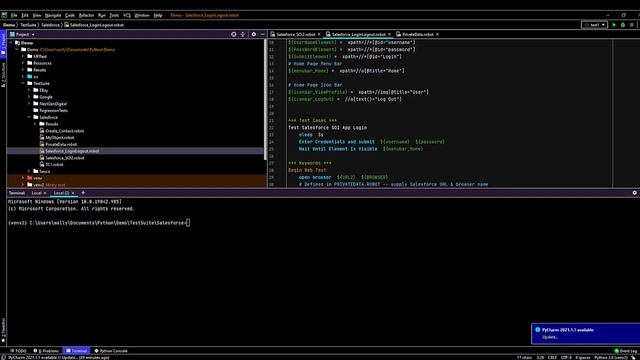Open the VCS menu
Image resolution: width=640 pixels, height=360 pixels.
(x=127, y=15)
